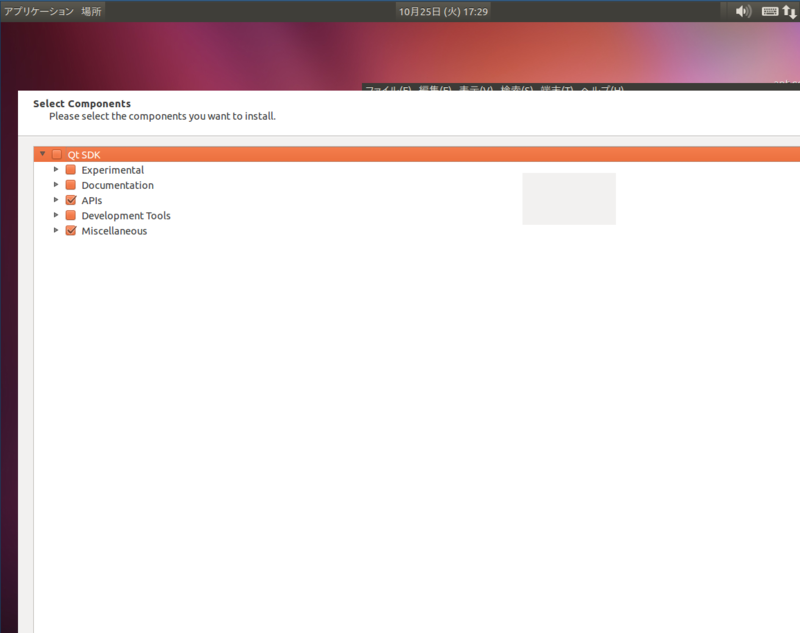This screenshot has height=633, width=800.
Task: Toggle the Qt SDK checkbox
Action: (57, 154)
